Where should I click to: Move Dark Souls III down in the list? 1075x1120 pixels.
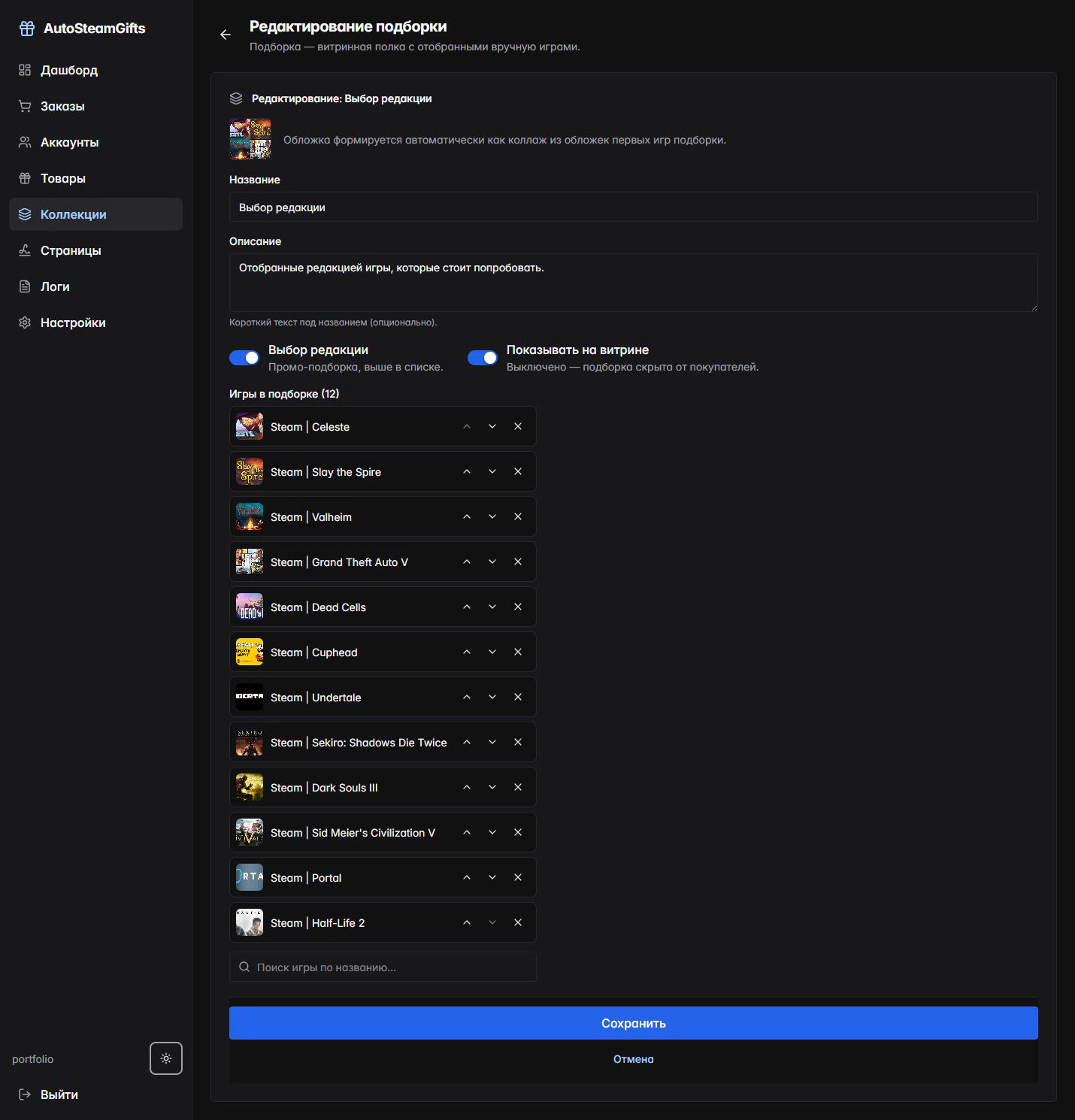pos(492,787)
